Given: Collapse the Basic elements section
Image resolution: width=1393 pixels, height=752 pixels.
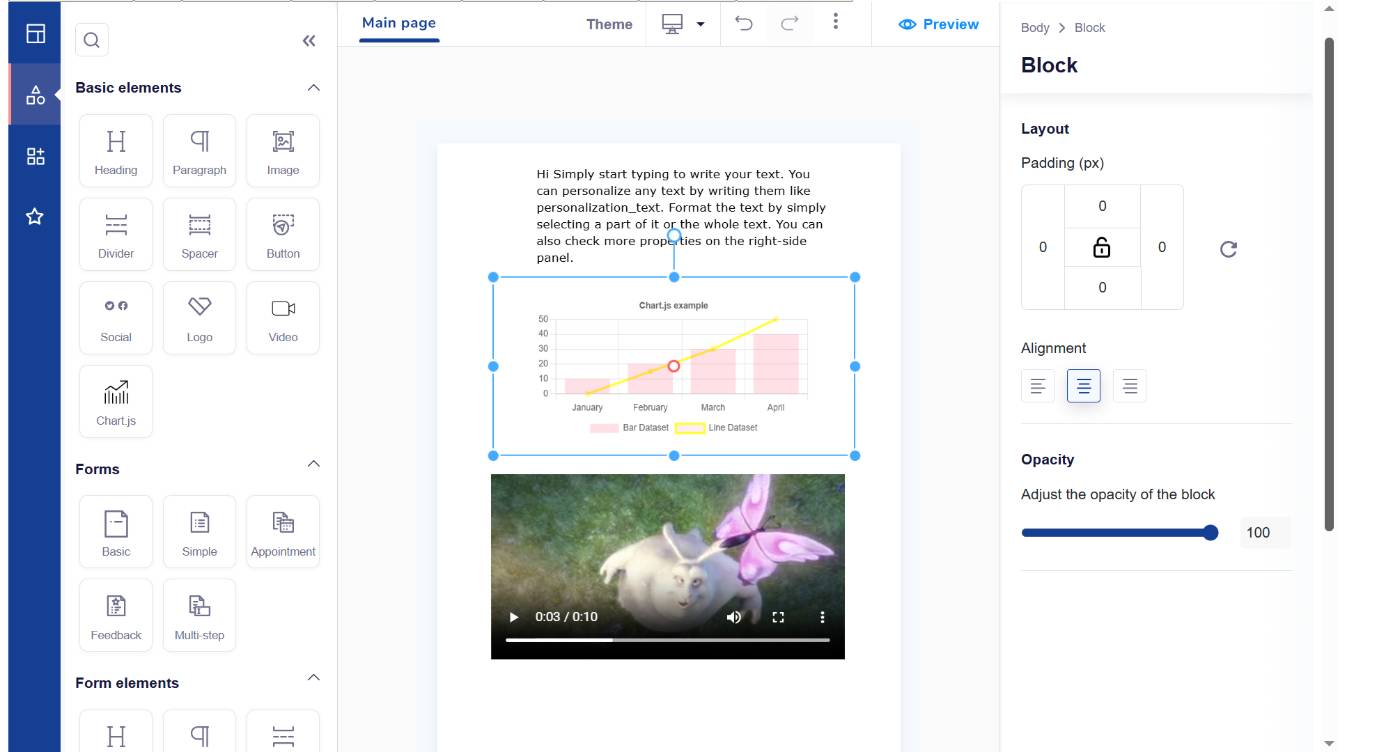Looking at the screenshot, I should (313, 88).
